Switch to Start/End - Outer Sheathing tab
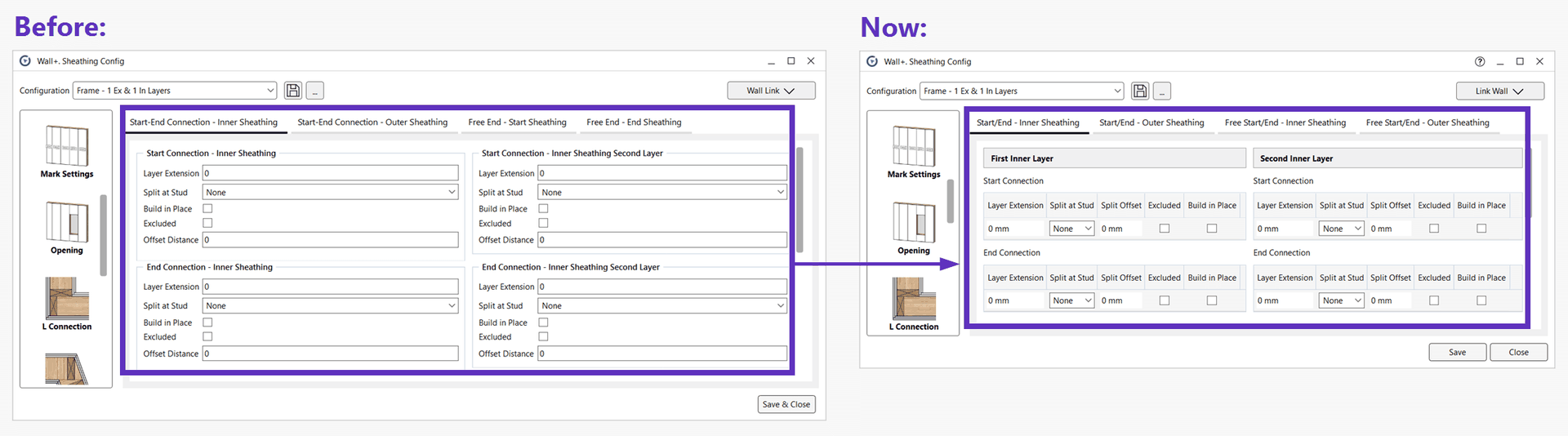The width and height of the screenshot is (1568, 436). tap(1151, 123)
